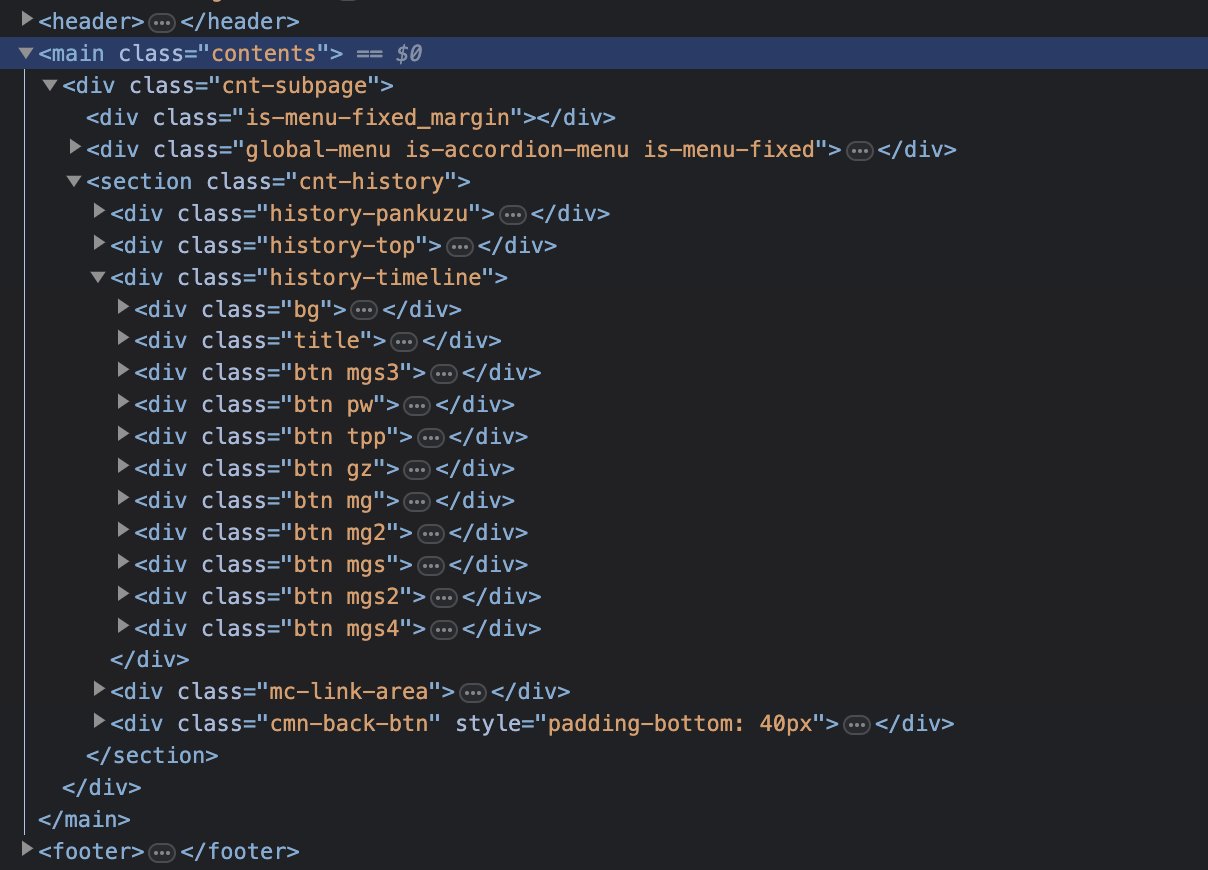Expand the btn mgs div
This screenshot has width=1208, height=870.
[124, 564]
